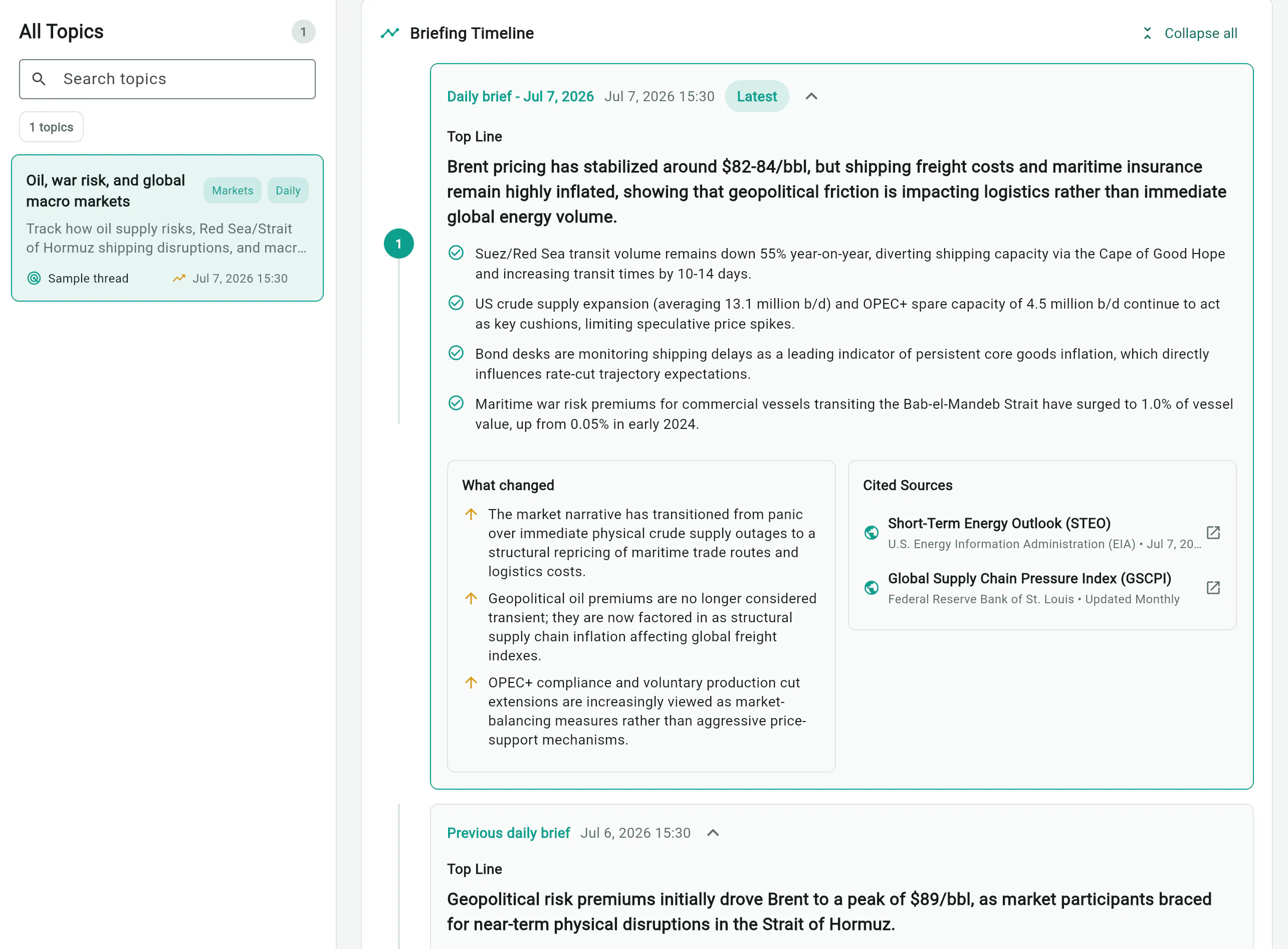Click the 'Jul 6, 2026 15:30' timestamp
This screenshot has height=949, width=1288.
point(635,833)
